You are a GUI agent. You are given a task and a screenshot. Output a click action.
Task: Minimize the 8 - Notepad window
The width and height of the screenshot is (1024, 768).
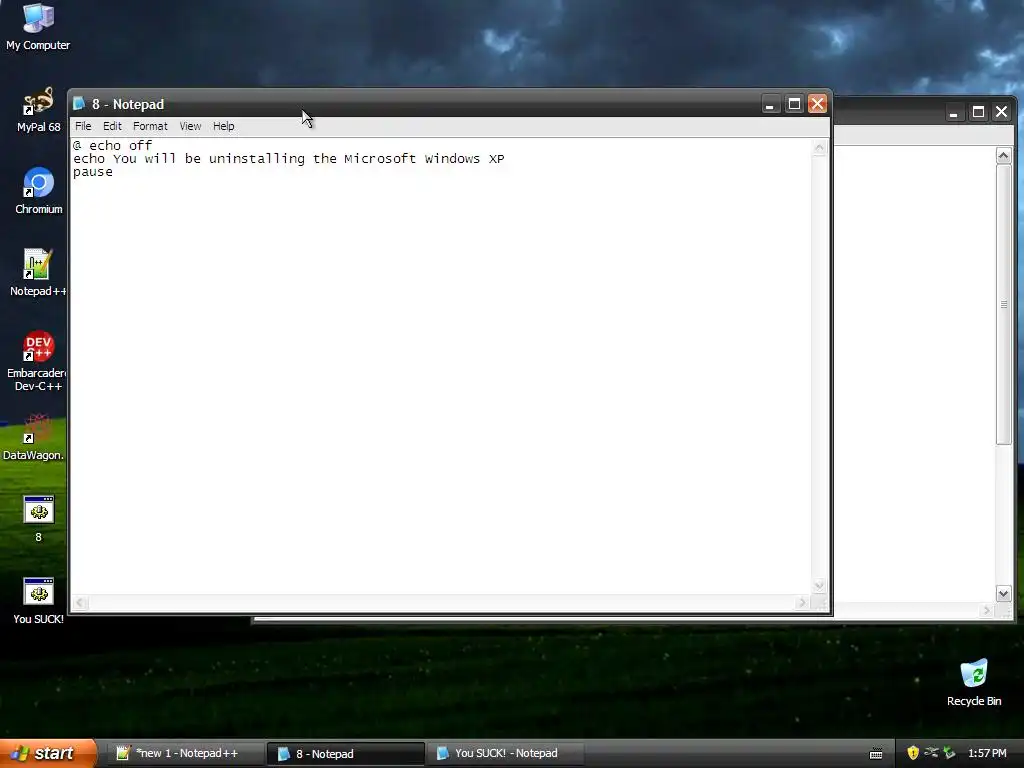click(x=770, y=104)
